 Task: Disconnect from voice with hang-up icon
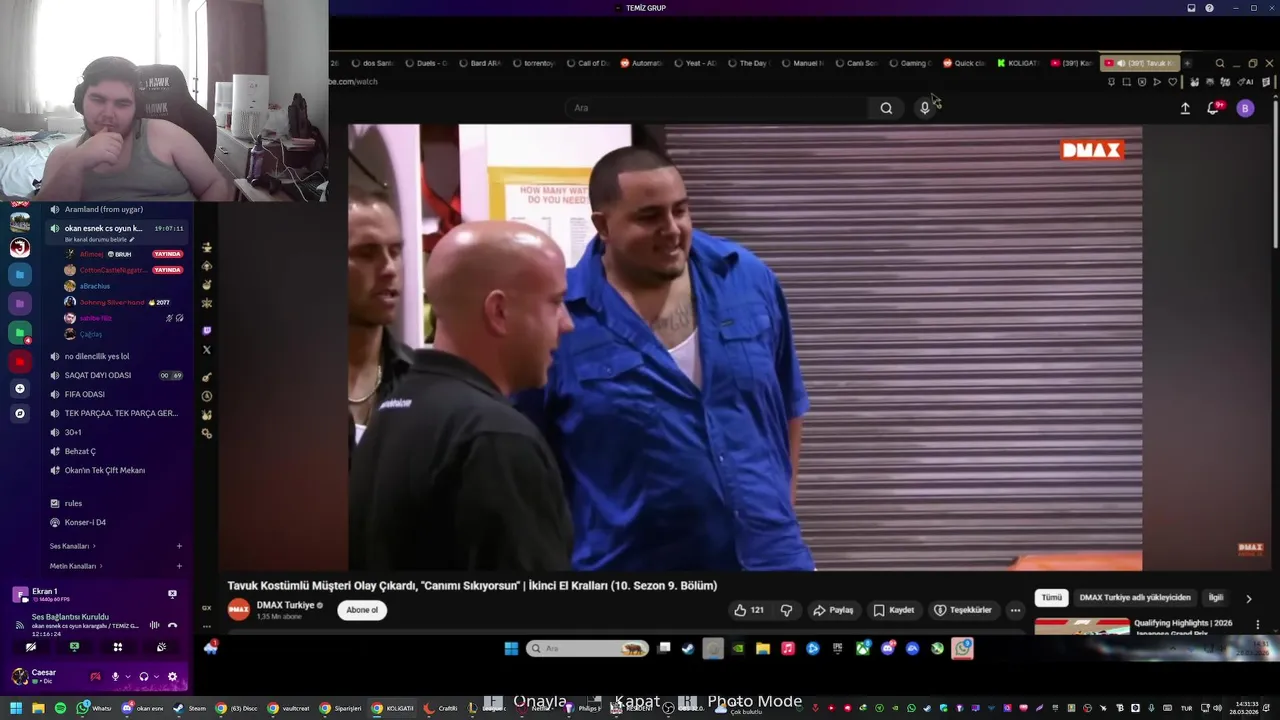[x=172, y=625]
